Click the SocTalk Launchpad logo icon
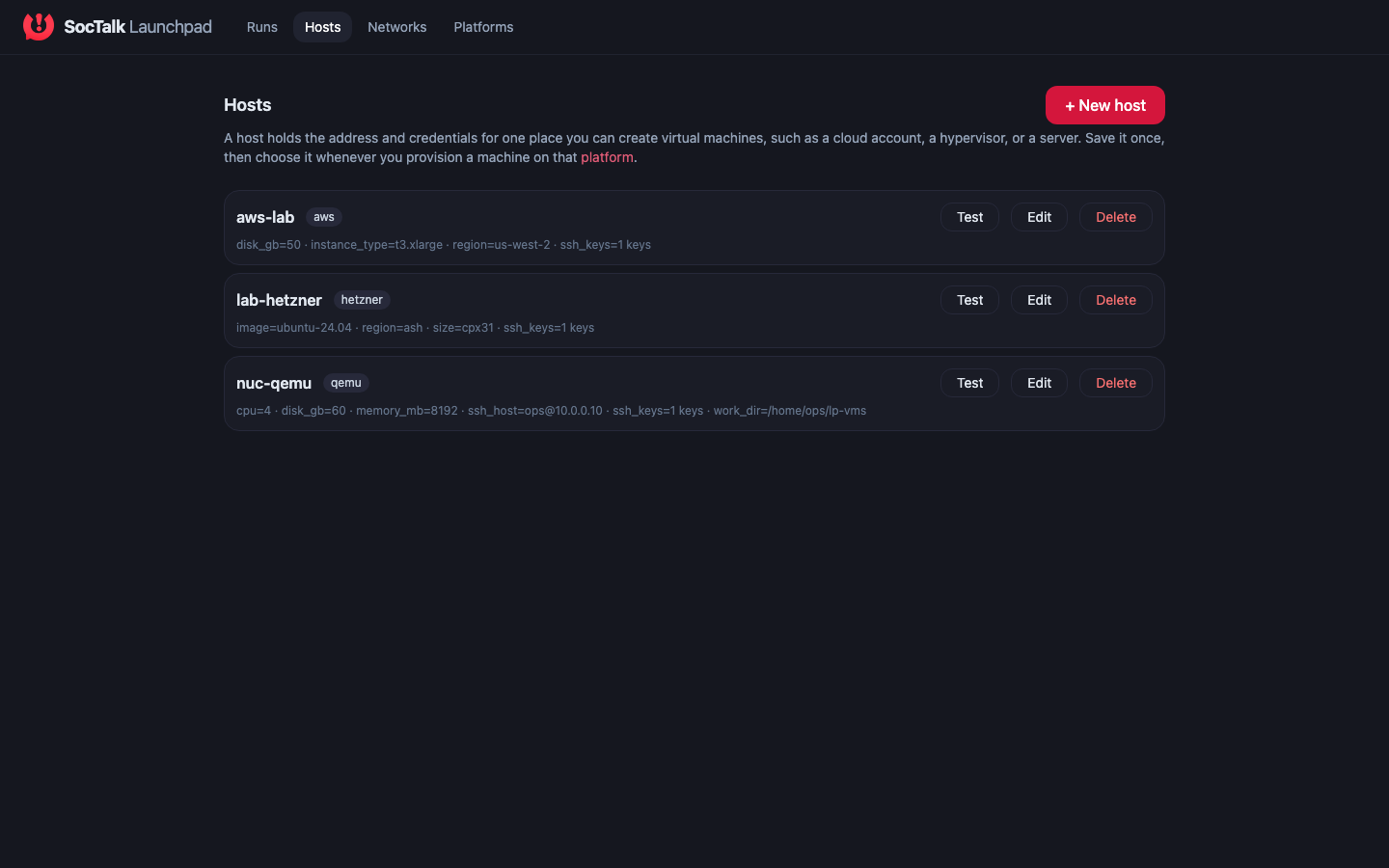The height and width of the screenshot is (868, 1389). coord(39,26)
